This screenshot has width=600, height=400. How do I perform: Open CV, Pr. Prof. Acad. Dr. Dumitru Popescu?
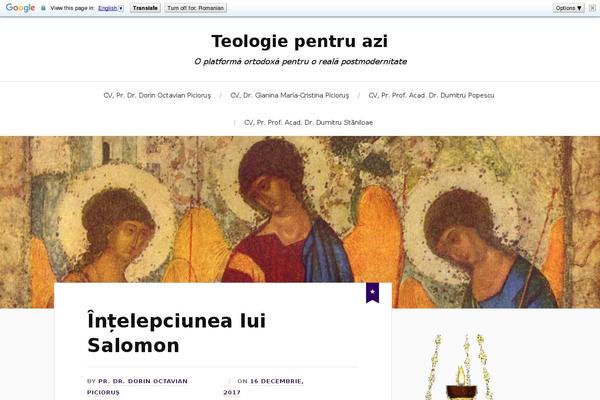tap(431, 95)
